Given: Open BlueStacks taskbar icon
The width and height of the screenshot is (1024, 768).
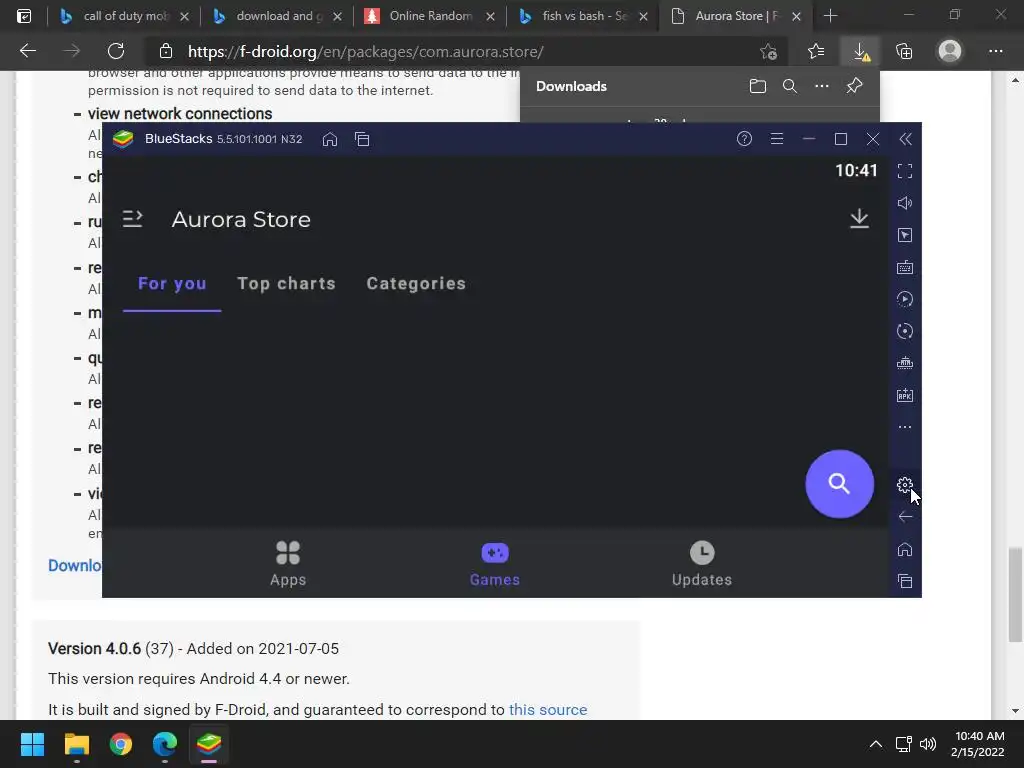Looking at the screenshot, I should click(x=209, y=744).
